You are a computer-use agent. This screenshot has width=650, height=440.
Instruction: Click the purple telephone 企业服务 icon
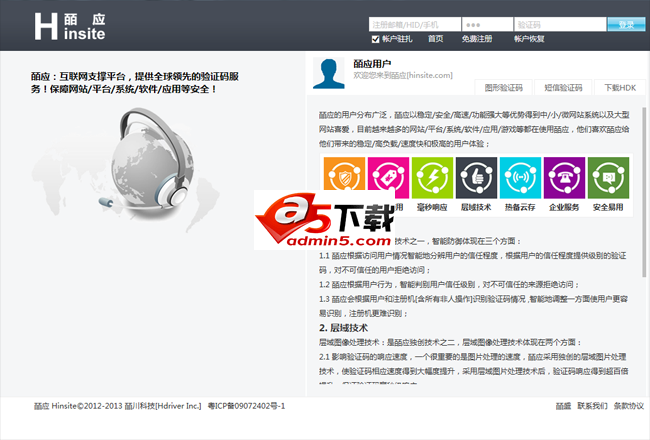click(x=564, y=177)
